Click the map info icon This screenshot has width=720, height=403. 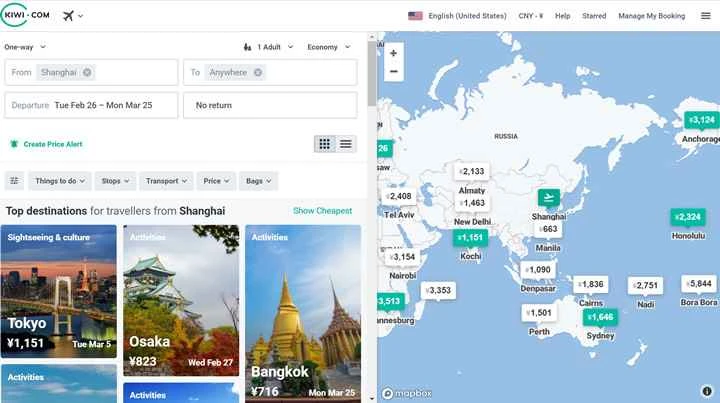[706, 391]
